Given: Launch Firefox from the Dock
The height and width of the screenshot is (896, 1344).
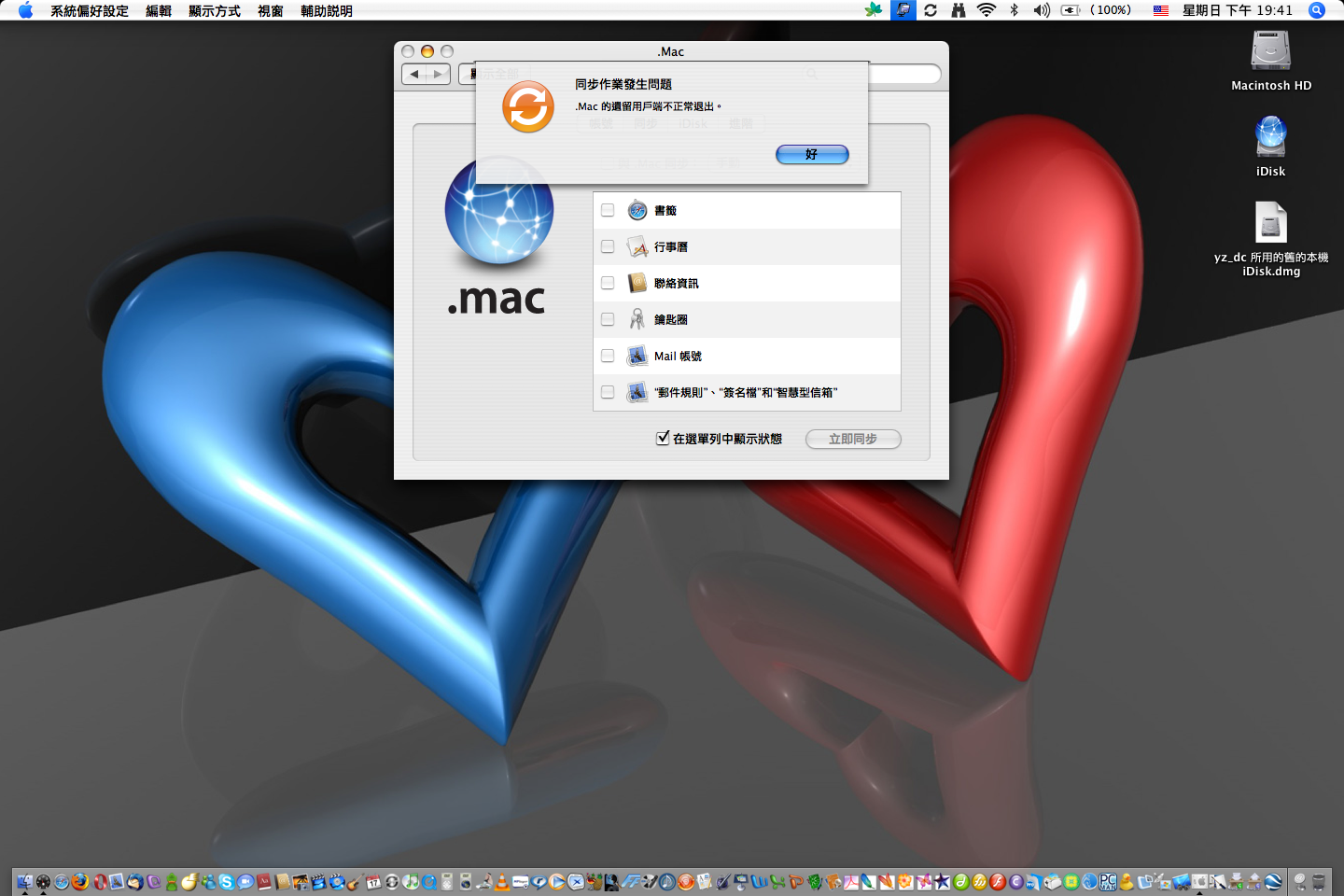Looking at the screenshot, I should 80,881.
